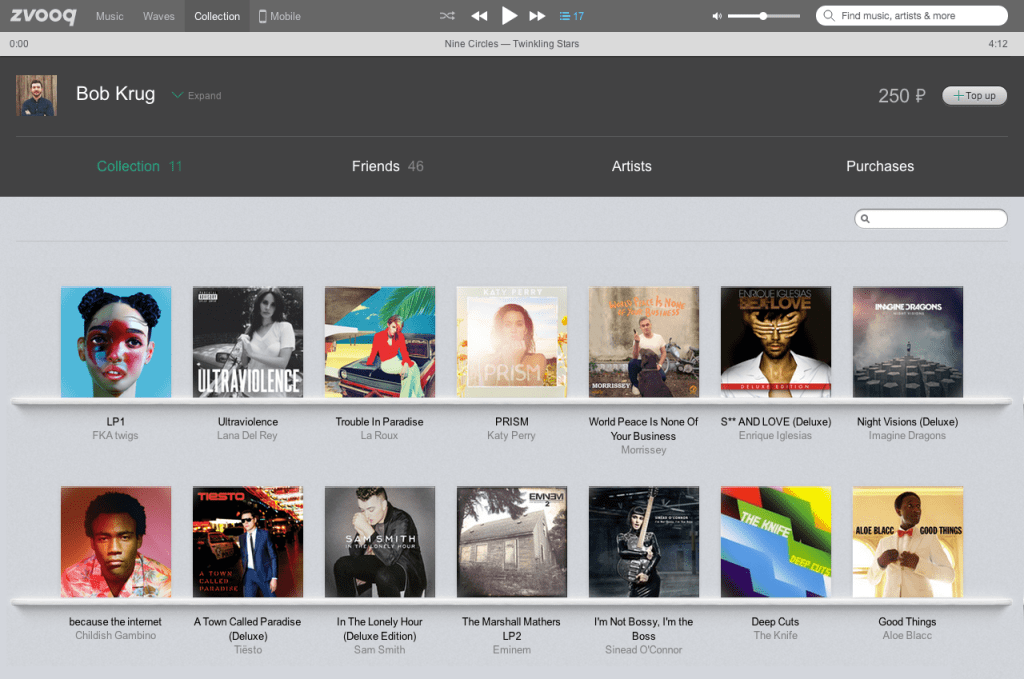The height and width of the screenshot is (679, 1024).
Task: Click the phone icon beside Mobile
Action: tap(263, 16)
